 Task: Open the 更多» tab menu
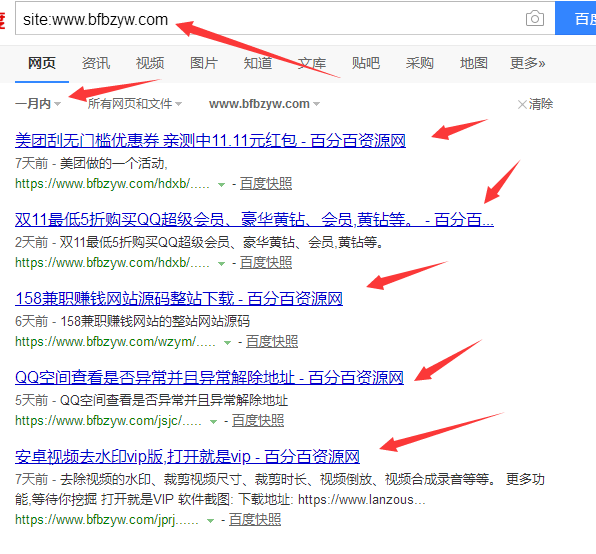tap(528, 63)
